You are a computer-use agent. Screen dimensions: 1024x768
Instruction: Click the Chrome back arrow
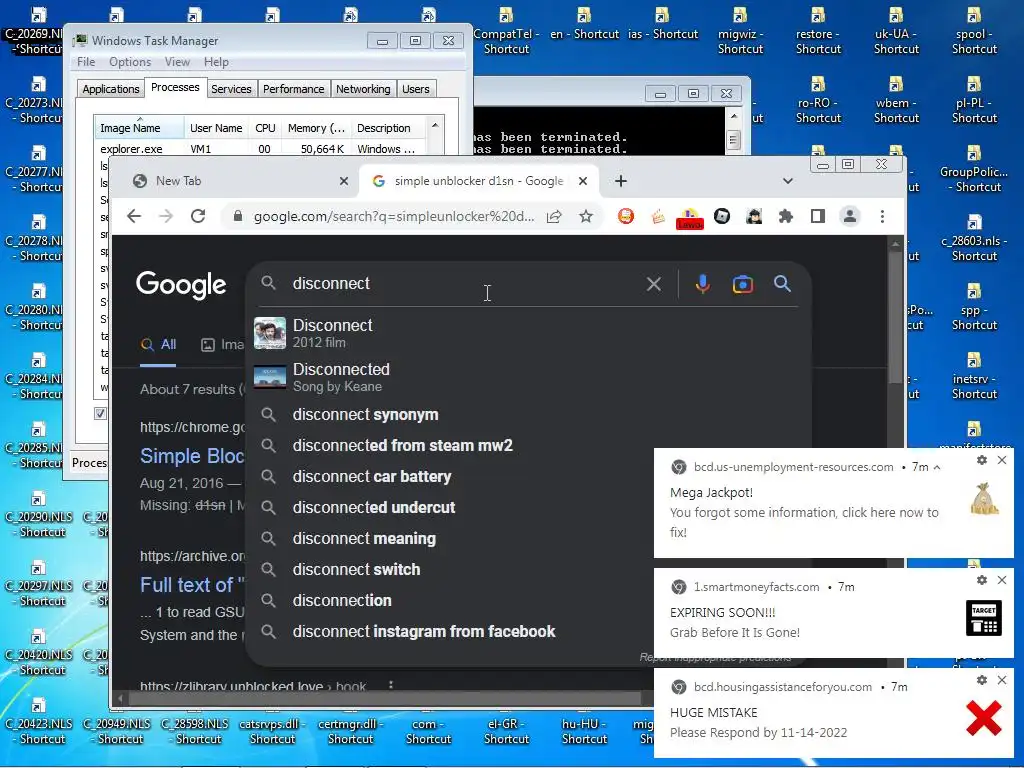[134, 216]
